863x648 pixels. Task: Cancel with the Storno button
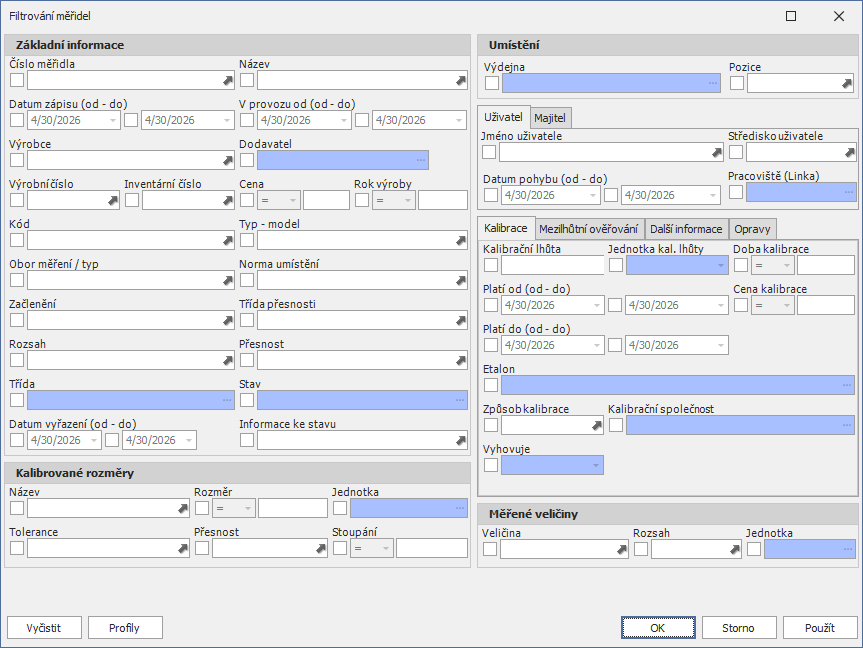click(x=739, y=628)
